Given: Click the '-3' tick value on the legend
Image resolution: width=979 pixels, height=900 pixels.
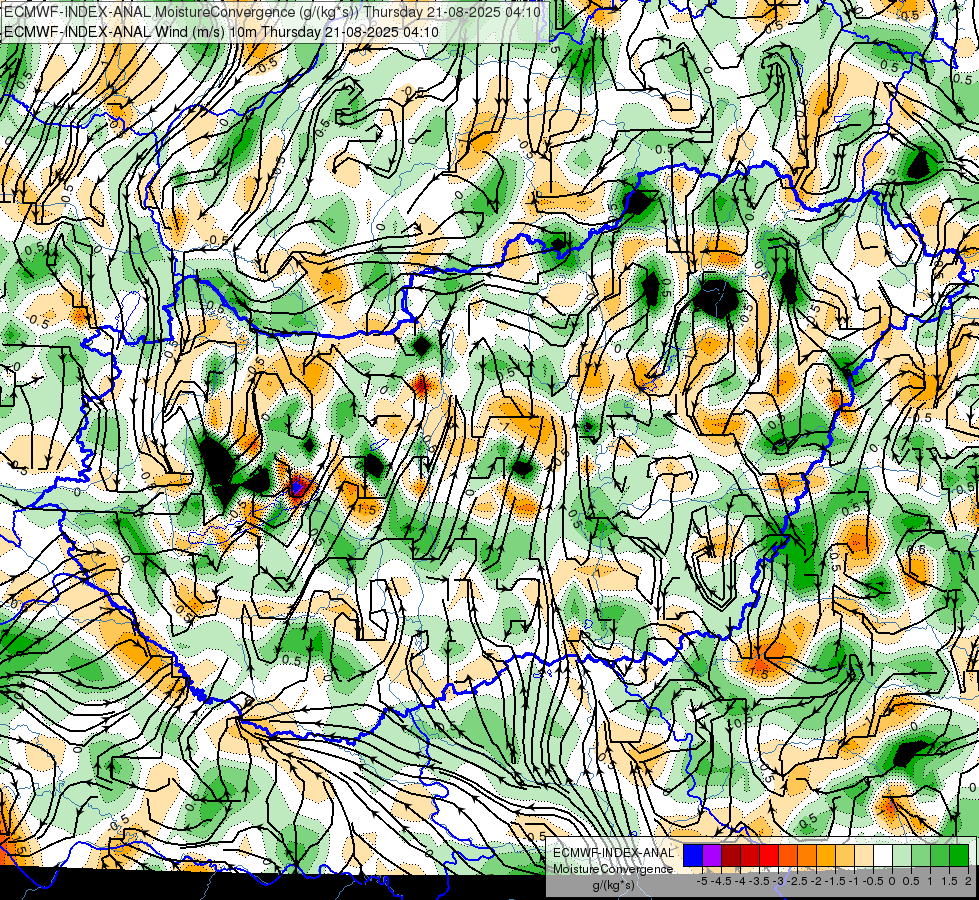Looking at the screenshot, I should pos(778,881).
